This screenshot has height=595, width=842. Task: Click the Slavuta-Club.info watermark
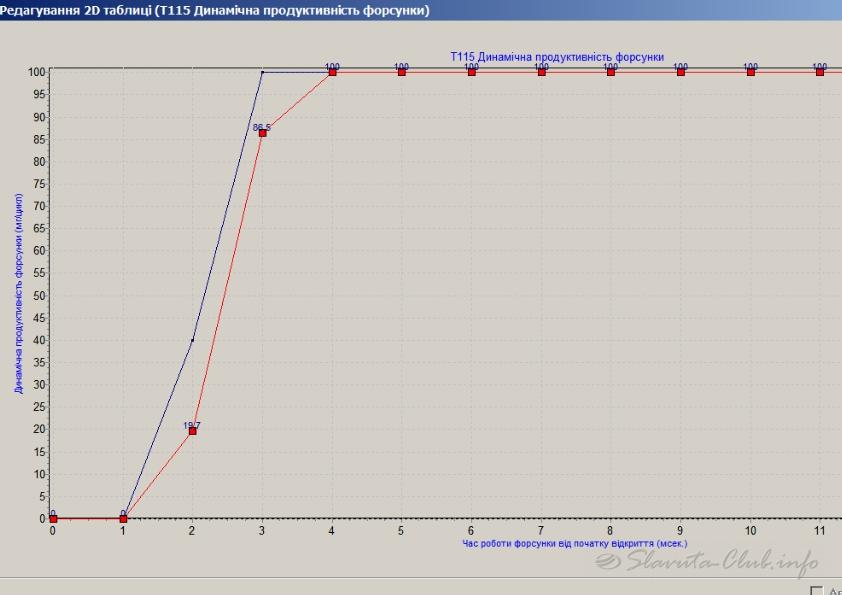708,564
